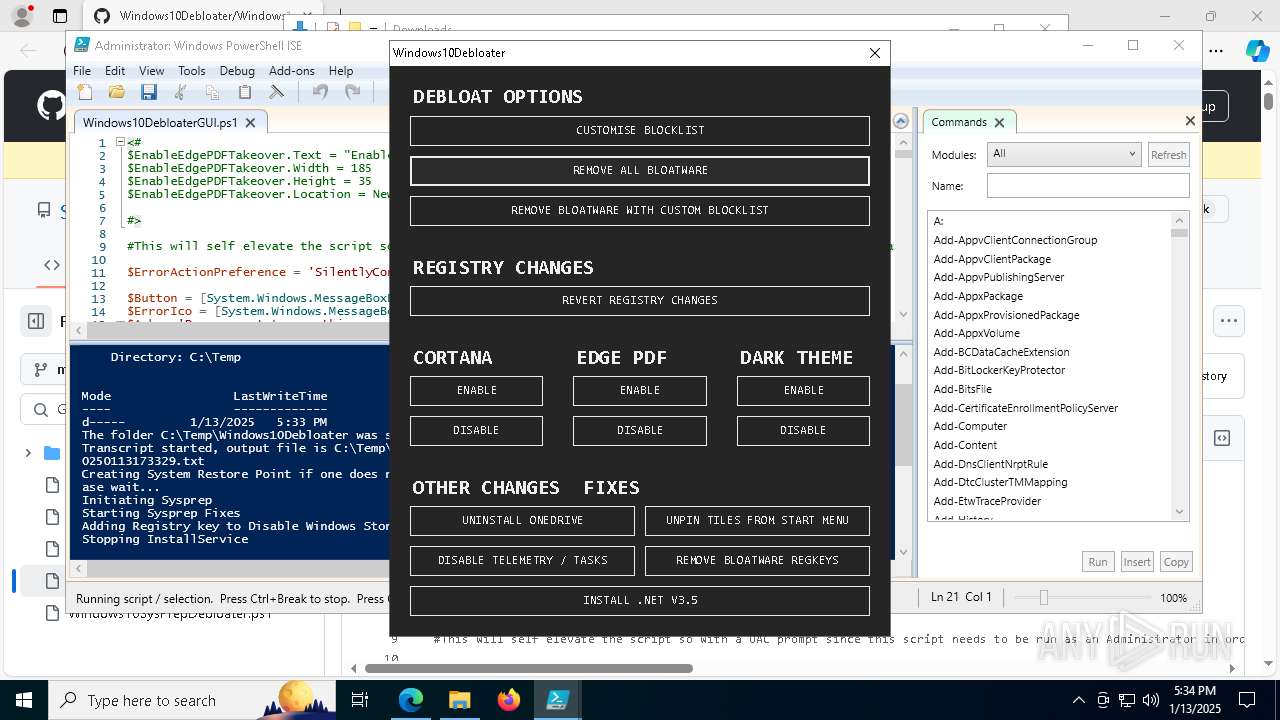Click Revert Registry Changes button
The height and width of the screenshot is (720, 1280).
(x=640, y=300)
